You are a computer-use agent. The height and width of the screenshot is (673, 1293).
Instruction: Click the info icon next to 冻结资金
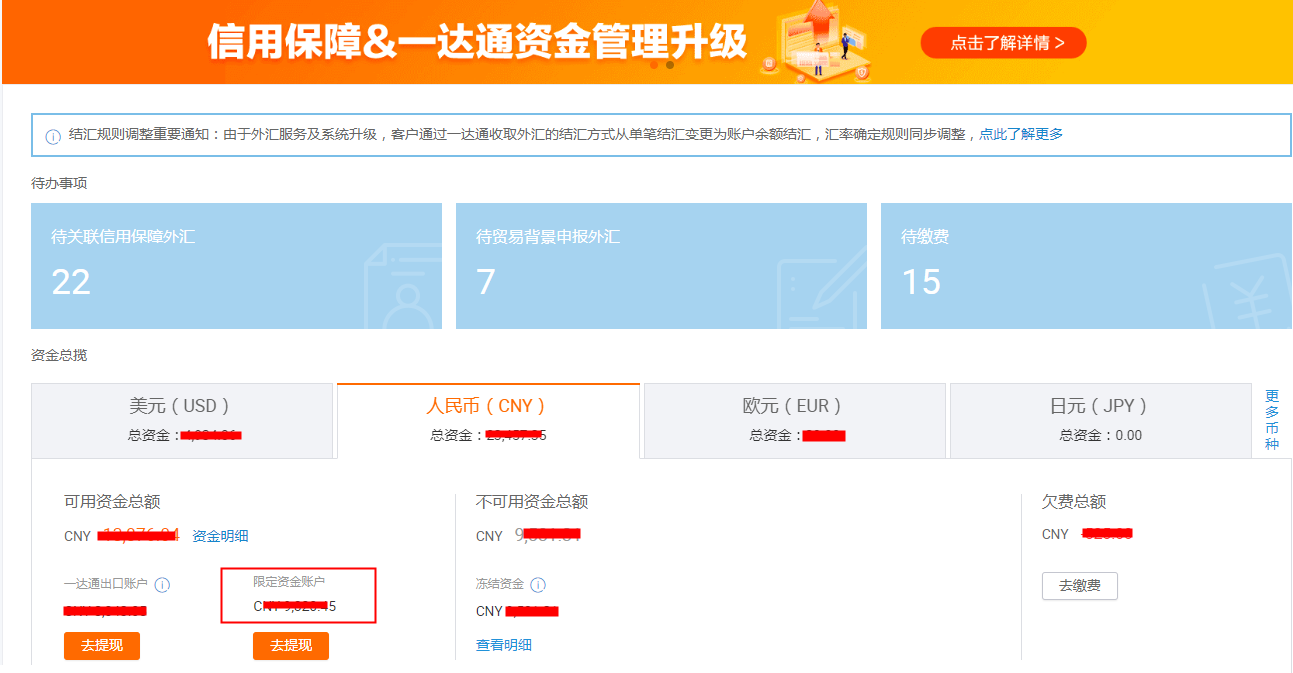click(x=538, y=585)
